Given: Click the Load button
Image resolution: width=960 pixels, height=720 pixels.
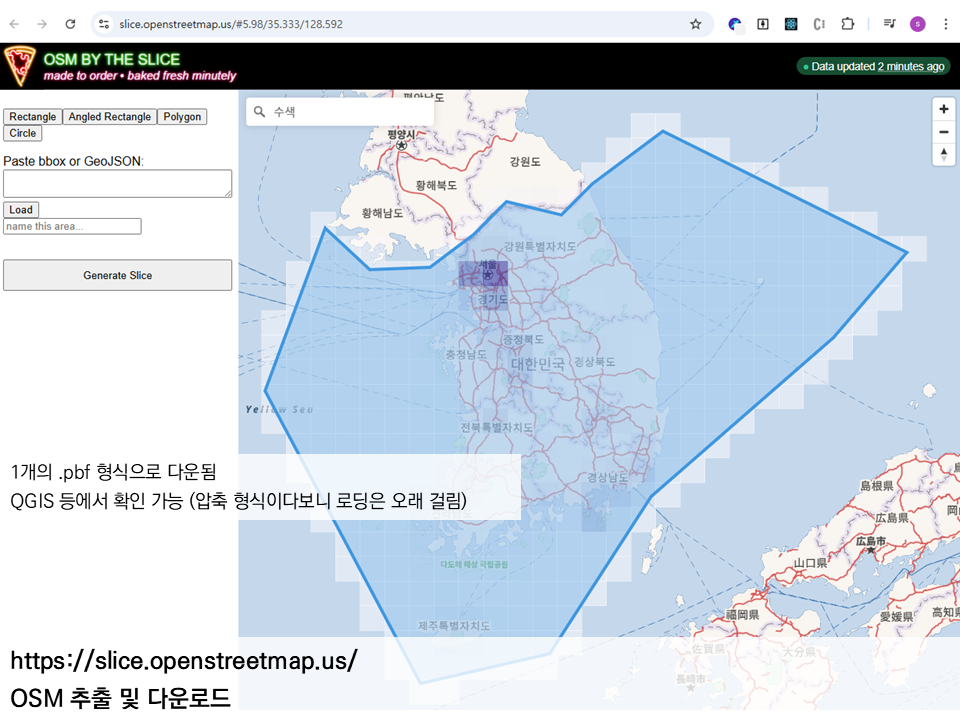Looking at the screenshot, I should pos(21,209).
